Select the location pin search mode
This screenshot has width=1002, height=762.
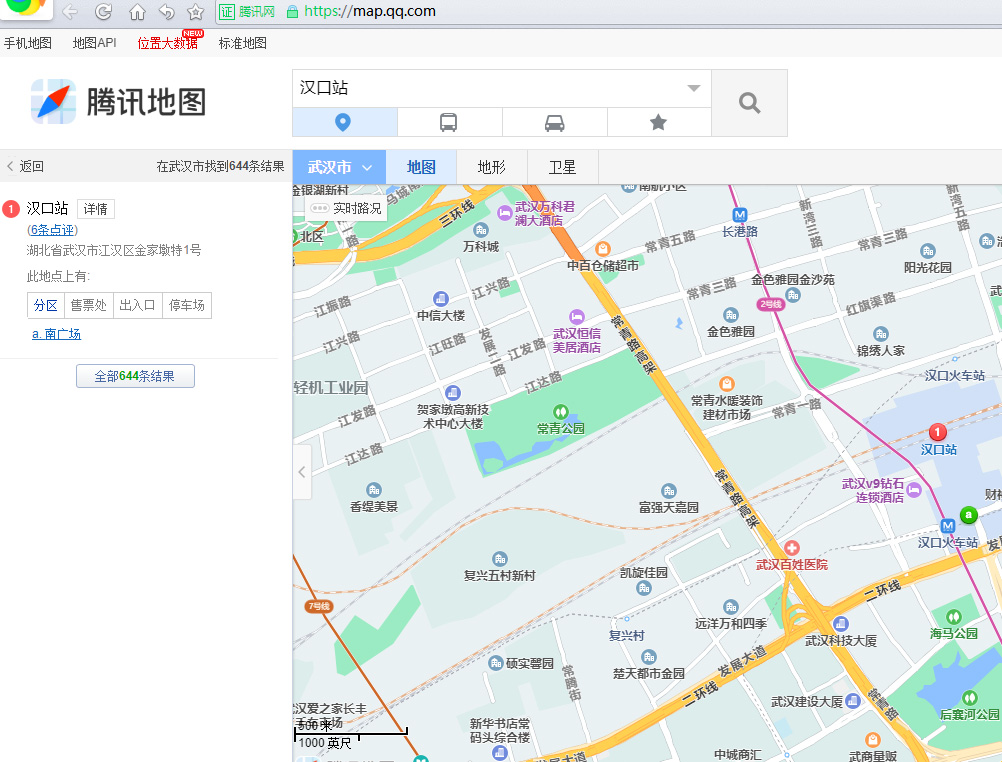(344, 122)
